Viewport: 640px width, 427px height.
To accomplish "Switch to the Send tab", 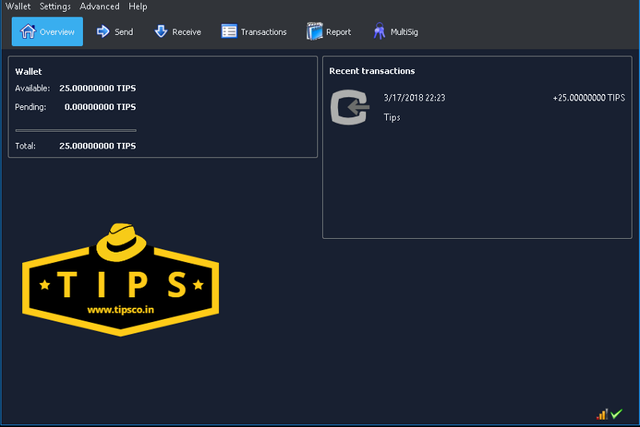I will (x=115, y=31).
